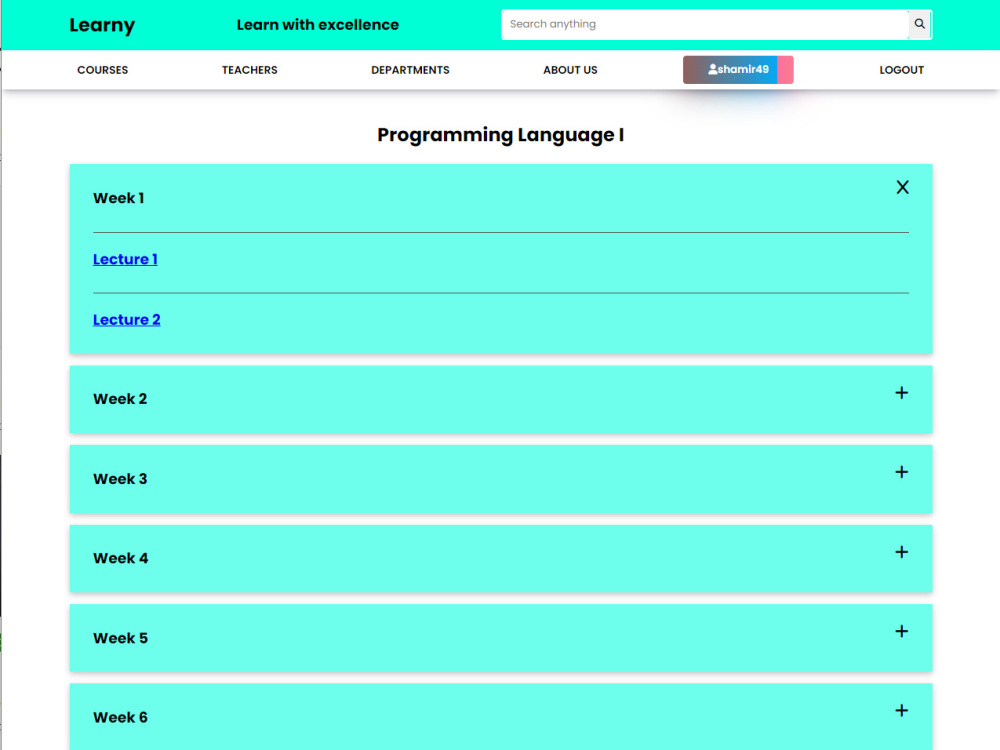Screen dimensions: 1000x750
Task: Click the Week 6 heading text
Action: tap(121, 717)
